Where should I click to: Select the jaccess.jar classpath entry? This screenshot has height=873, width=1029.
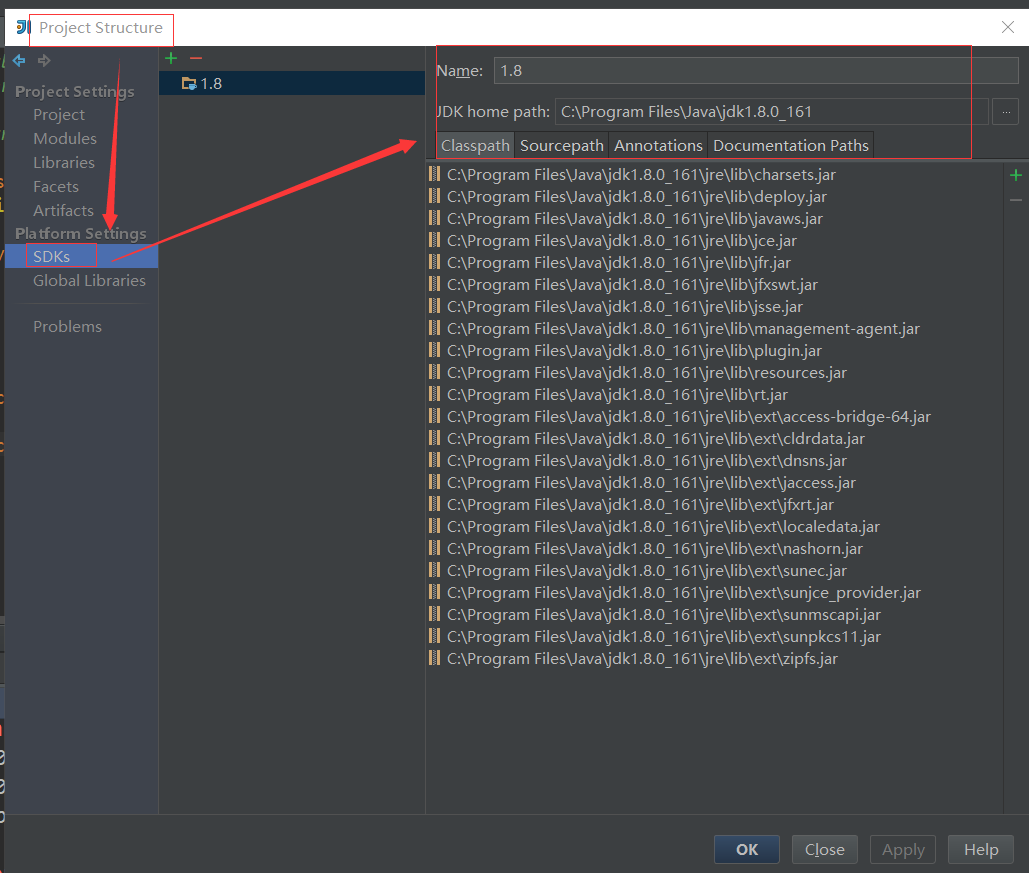(651, 482)
